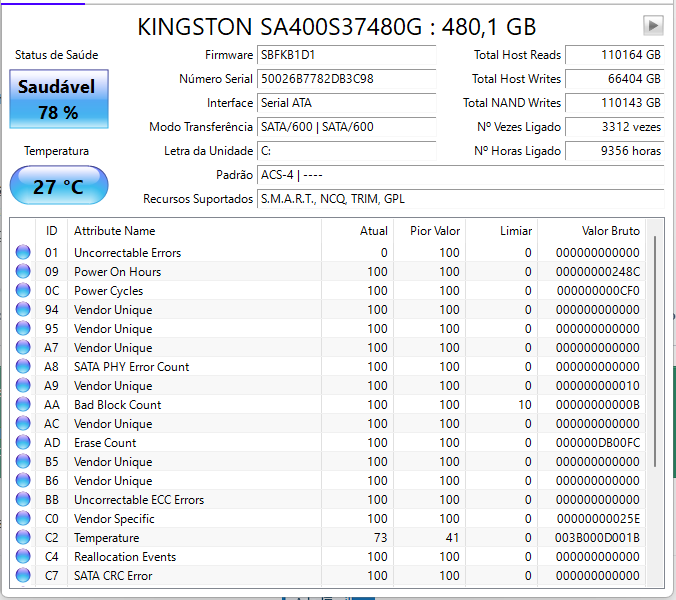Click Total Host Reads value 110164 GB
This screenshot has height=600, width=676.
(615, 55)
